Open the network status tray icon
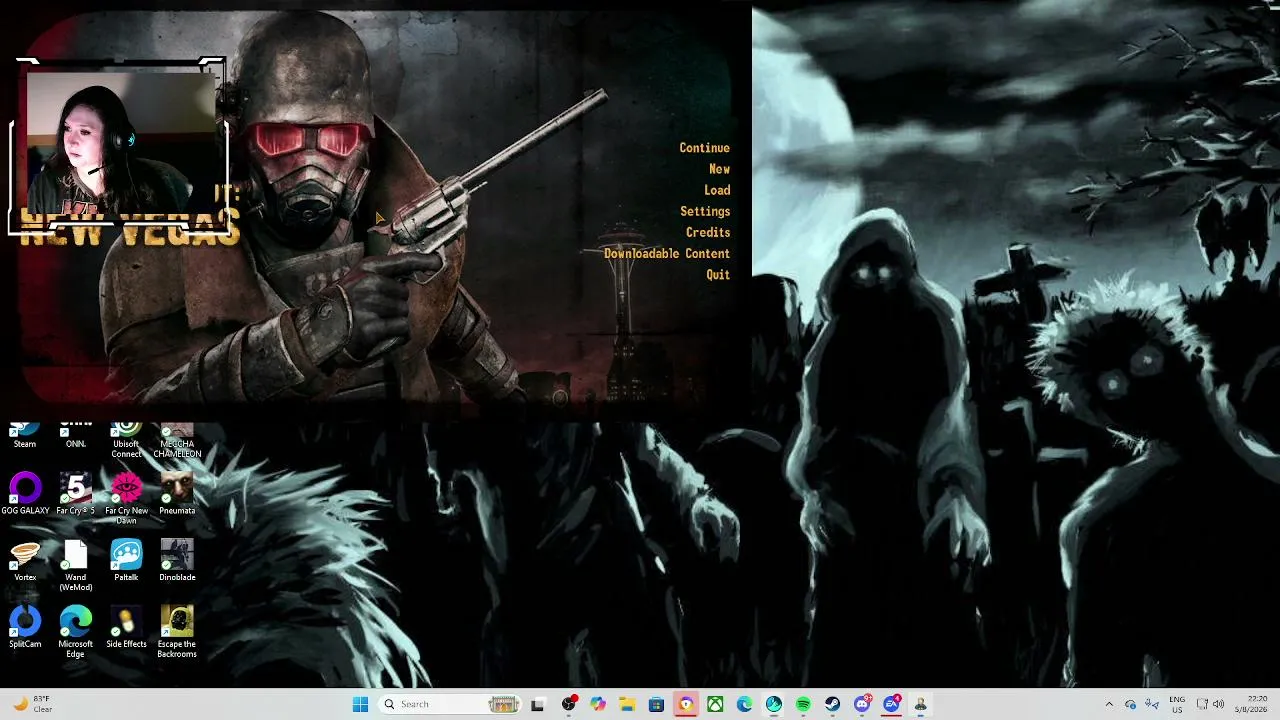This screenshot has height=720, width=1280. point(1202,704)
